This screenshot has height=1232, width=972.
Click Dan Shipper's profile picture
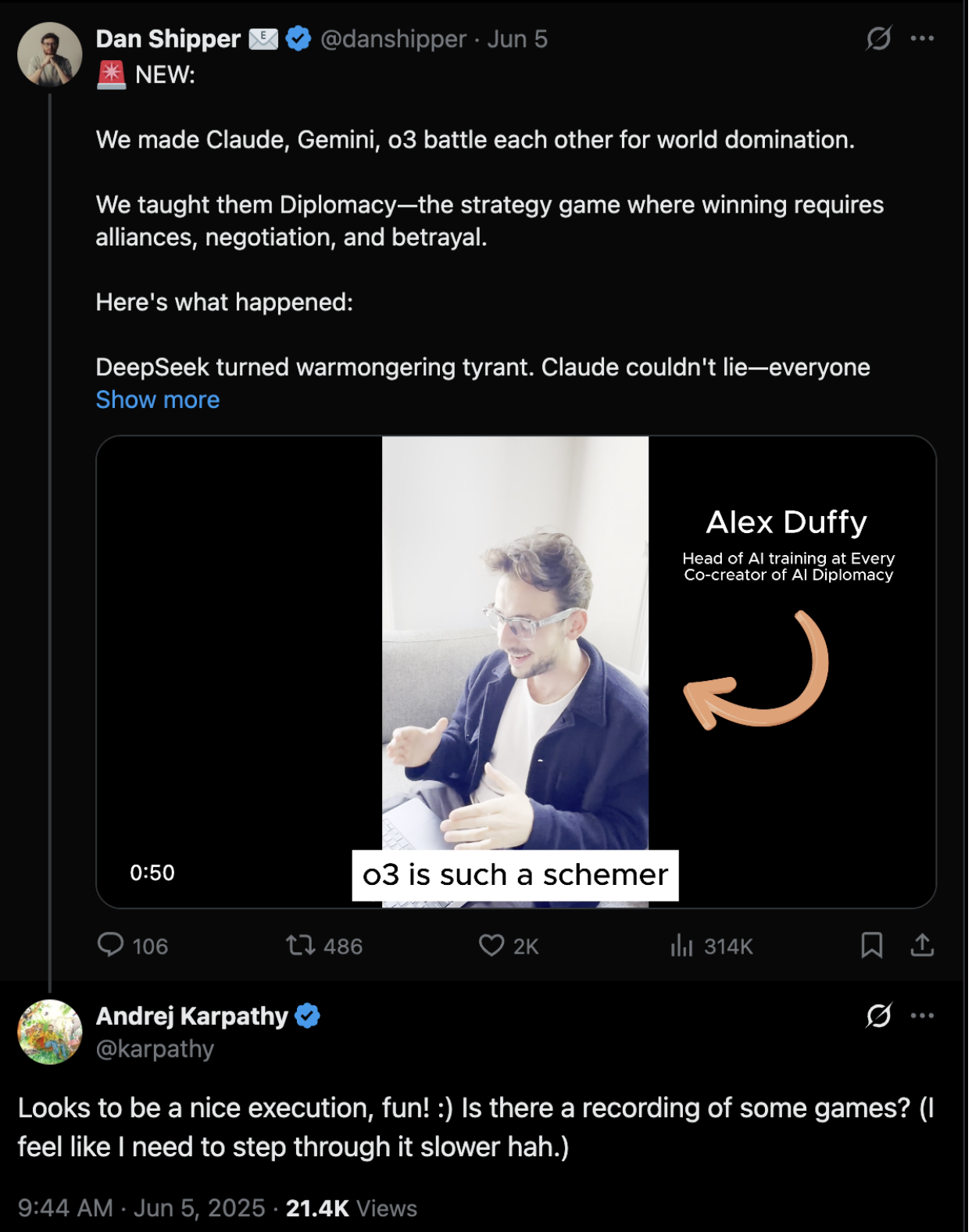(49, 52)
